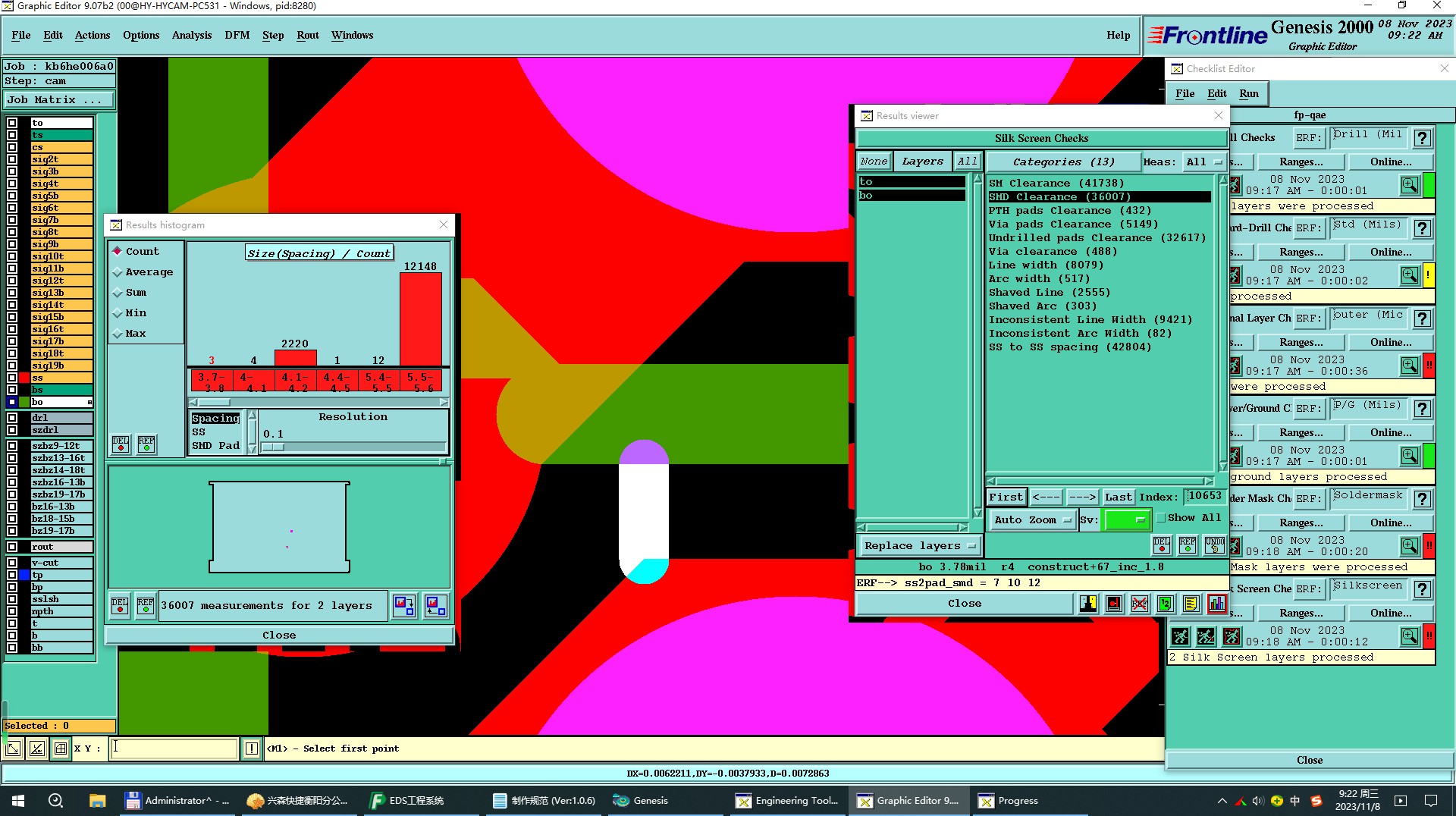
Task: Open the Auto Zoom dropdown
Action: (x=1032, y=519)
